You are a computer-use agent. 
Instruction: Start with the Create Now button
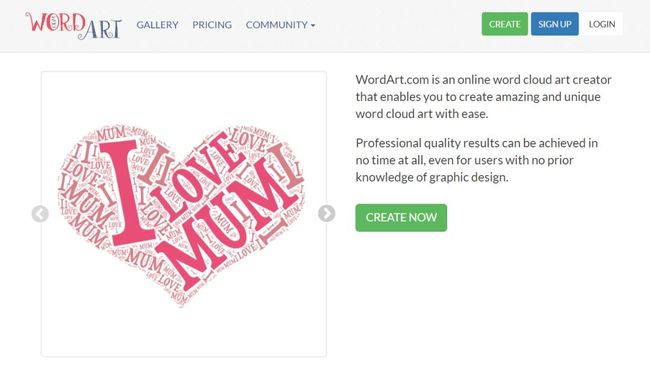click(401, 218)
